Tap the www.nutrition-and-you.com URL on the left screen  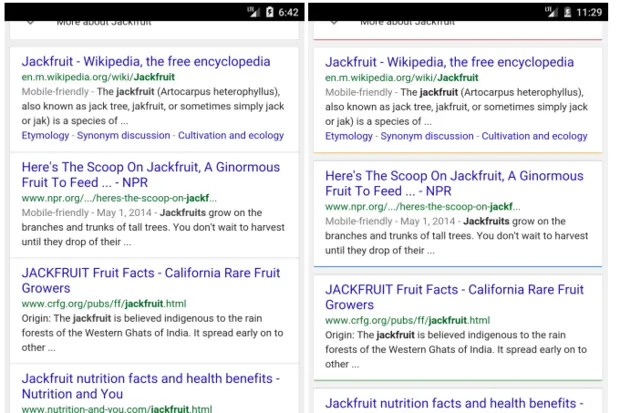(x=117, y=409)
